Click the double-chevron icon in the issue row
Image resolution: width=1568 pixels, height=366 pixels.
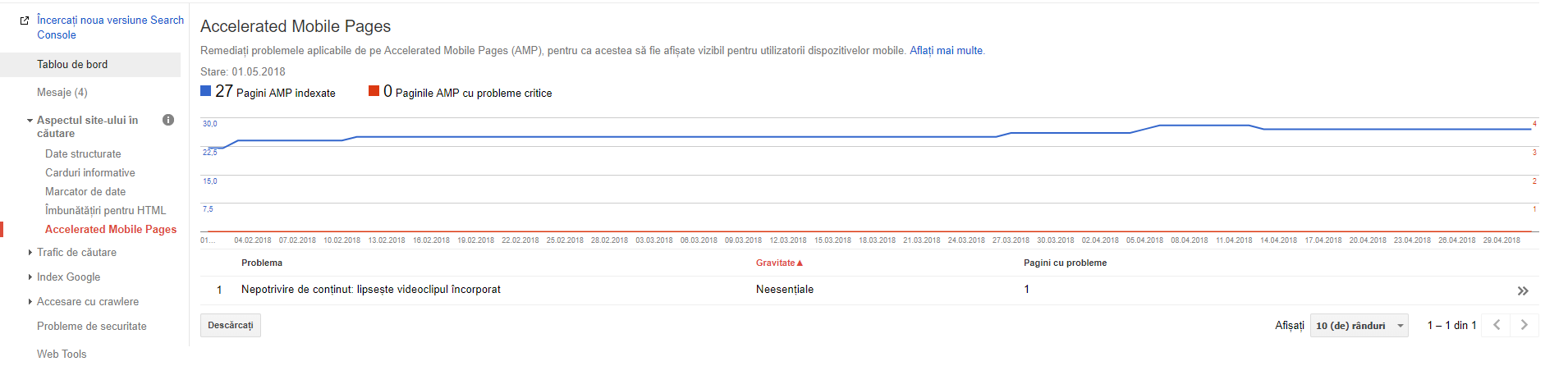pyautogui.click(x=1523, y=291)
